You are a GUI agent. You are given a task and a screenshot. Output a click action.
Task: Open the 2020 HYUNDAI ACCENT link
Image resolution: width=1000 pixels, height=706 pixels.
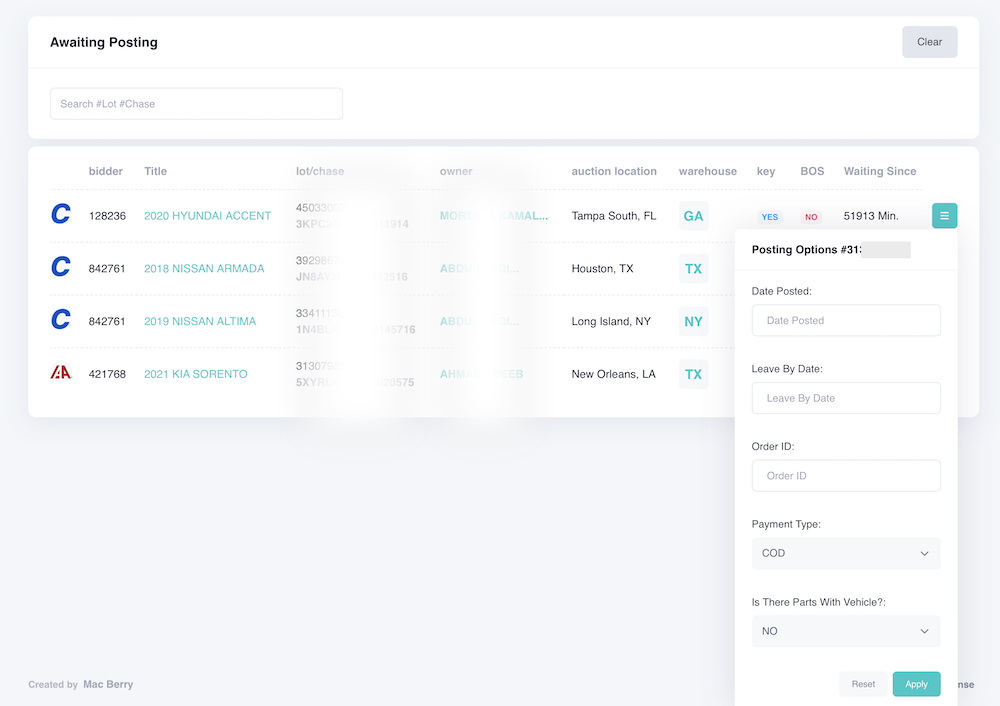(x=207, y=216)
